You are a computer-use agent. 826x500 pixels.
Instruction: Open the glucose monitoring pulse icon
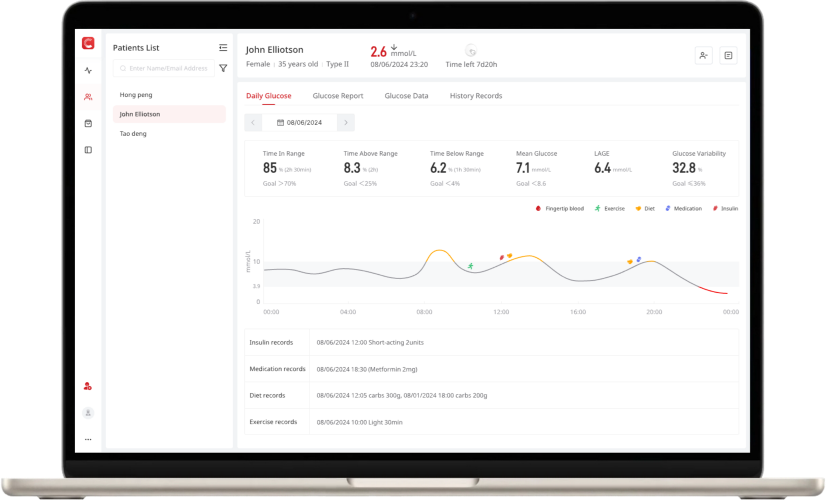pyautogui.click(x=88, y=70)
